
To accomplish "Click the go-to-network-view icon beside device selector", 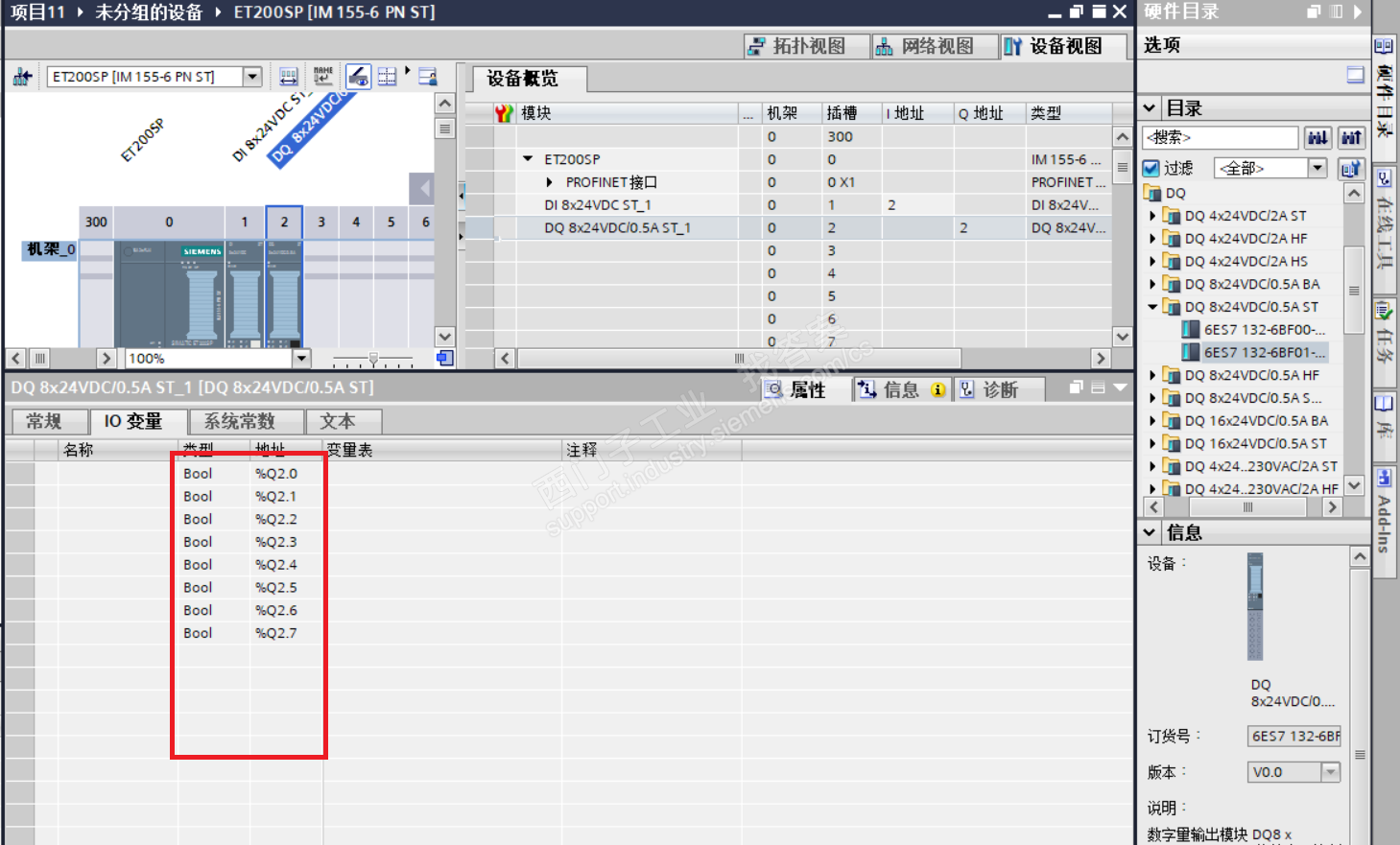I will click(x=22, y=77).
